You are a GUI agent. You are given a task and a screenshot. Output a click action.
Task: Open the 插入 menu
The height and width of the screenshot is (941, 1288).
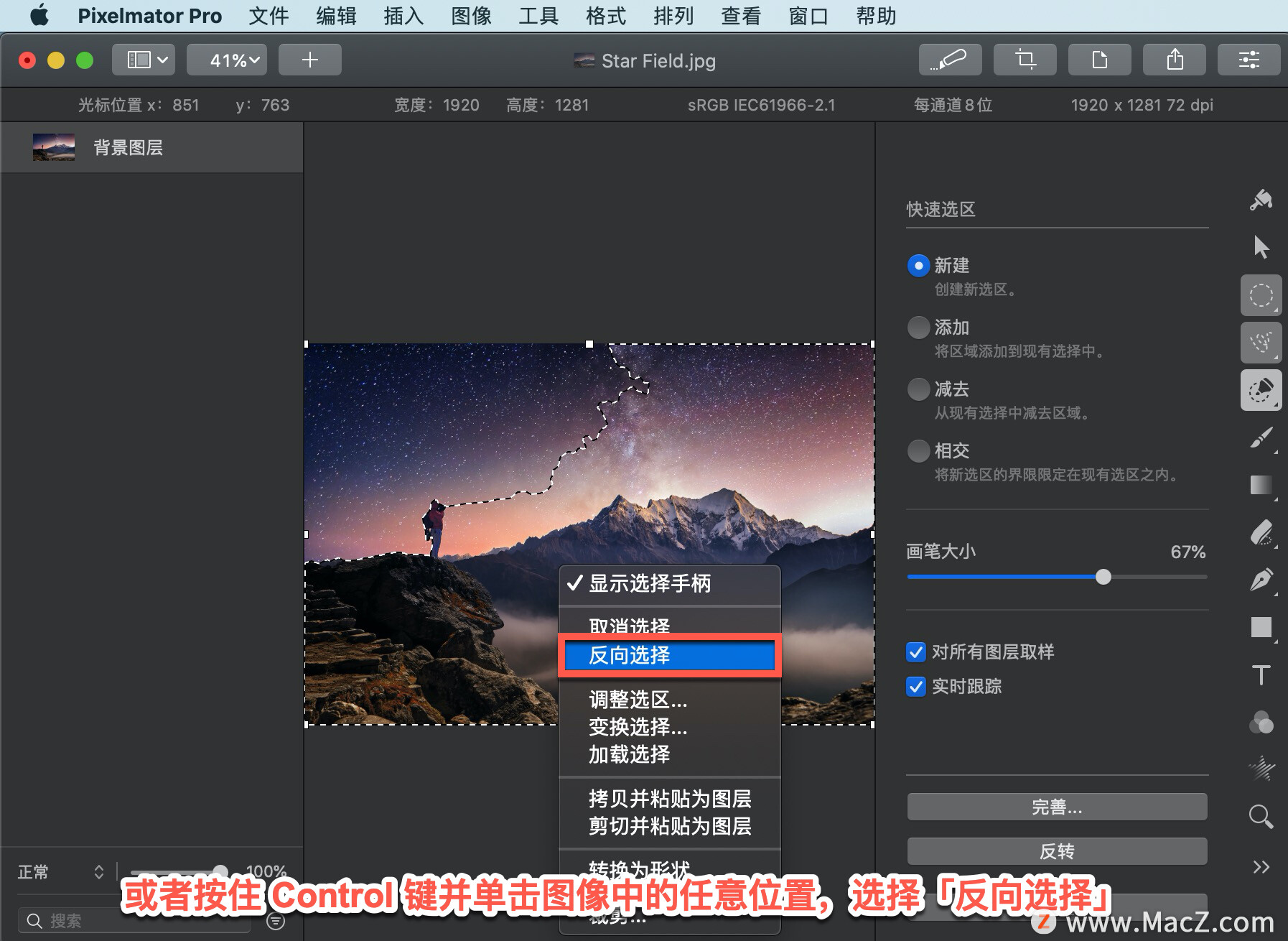click(x=404, y=16)
